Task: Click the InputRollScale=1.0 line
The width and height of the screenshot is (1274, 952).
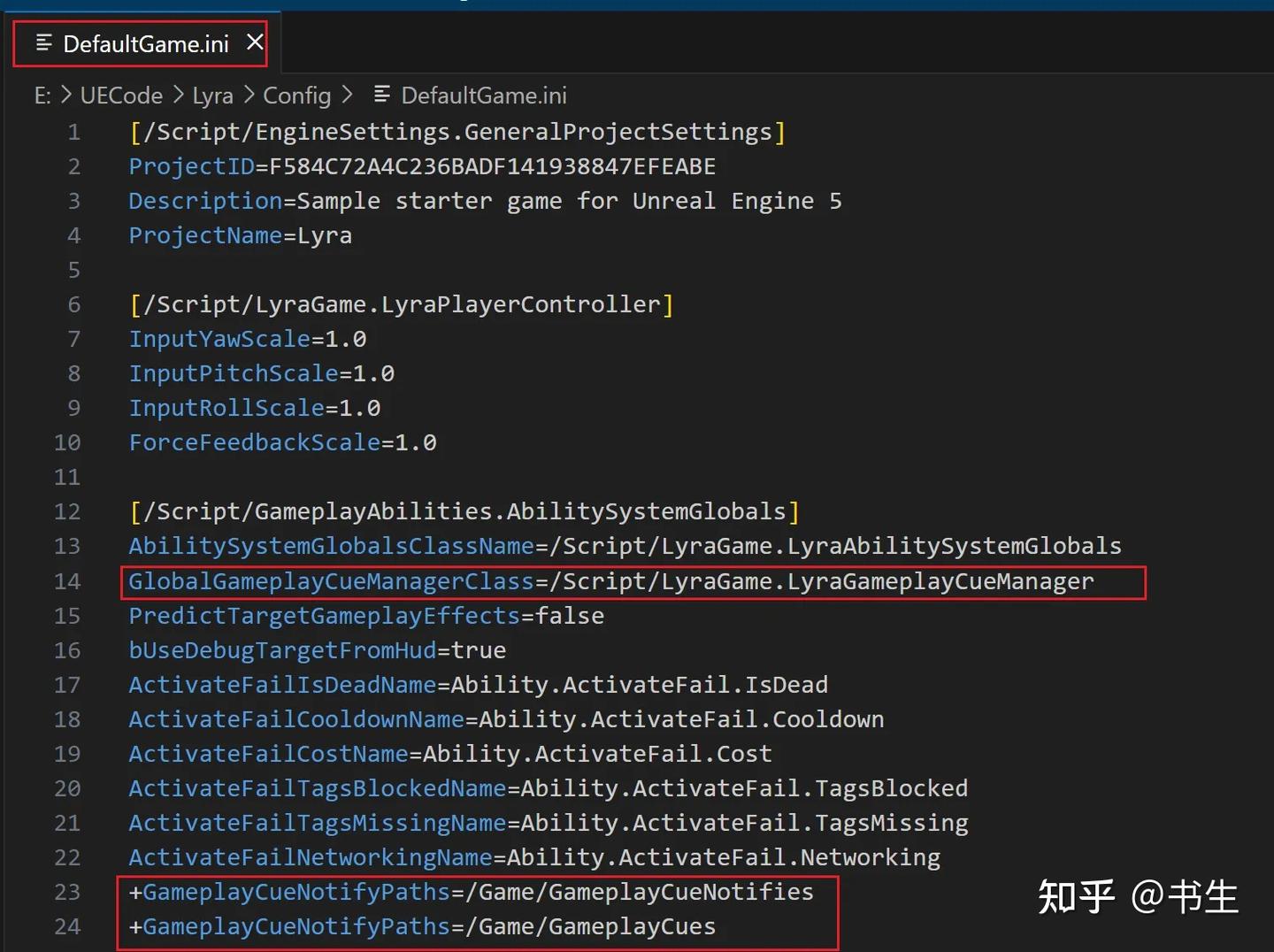Action: click(255, 409)
